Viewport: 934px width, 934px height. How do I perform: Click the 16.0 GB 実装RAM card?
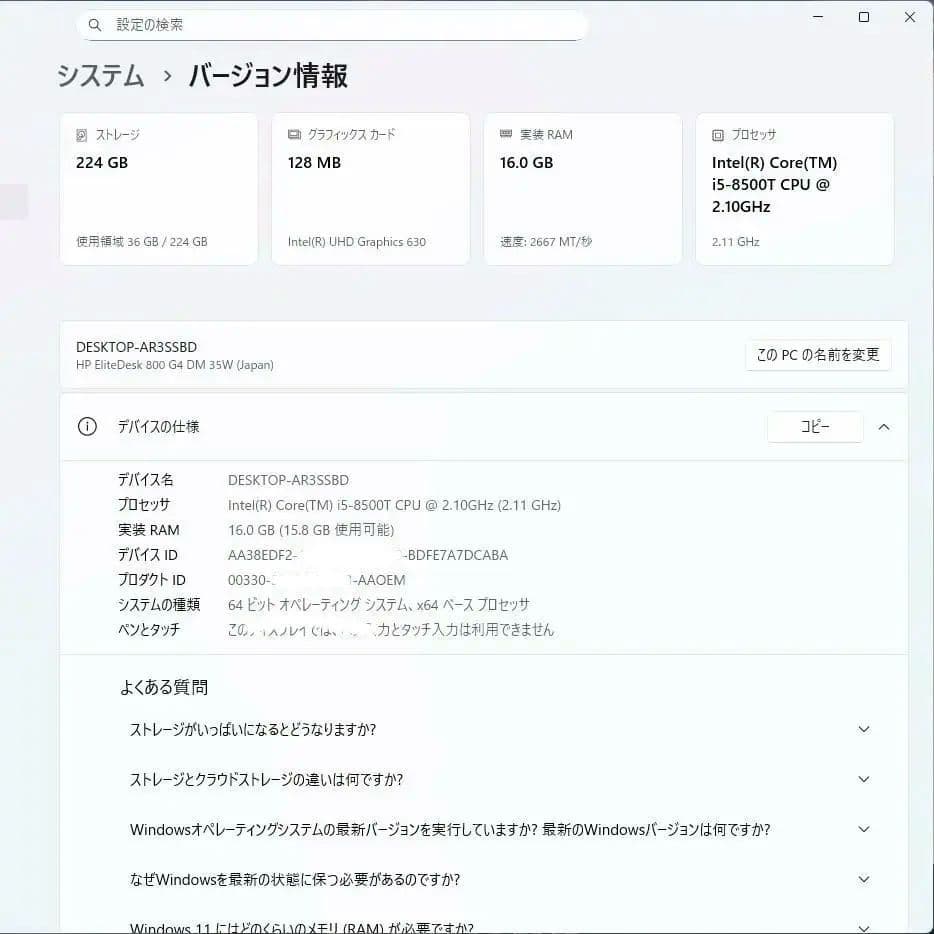(x=582, y=188)
